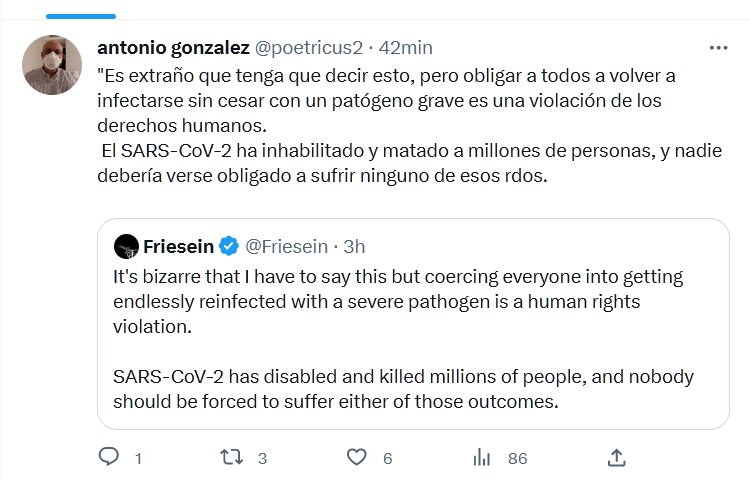Open the retweet options icon
The height and width of the screenshot is (480, 750).
[231, 457]
